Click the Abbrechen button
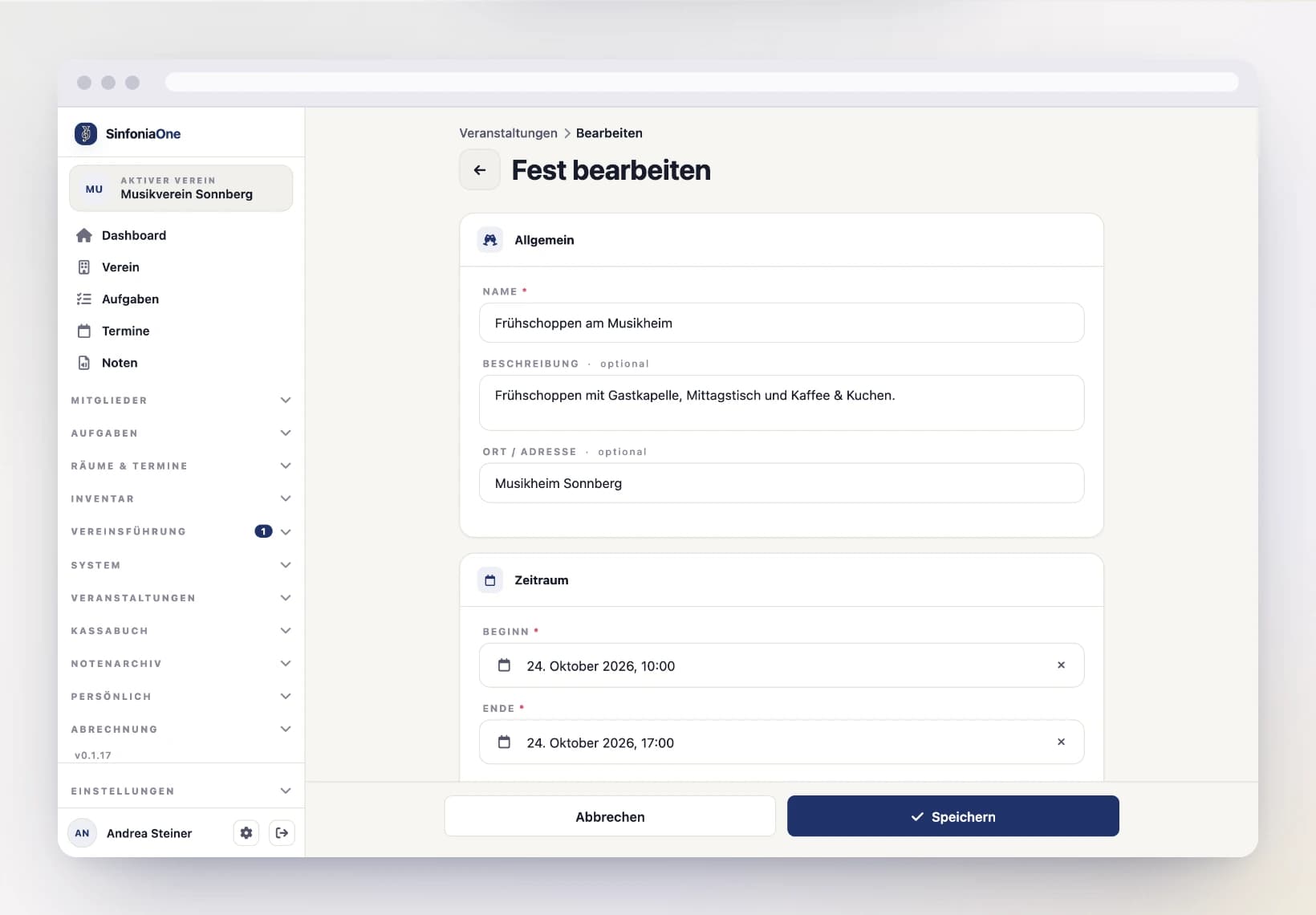This screenshot has width=1316, height=915. [610, 816]
